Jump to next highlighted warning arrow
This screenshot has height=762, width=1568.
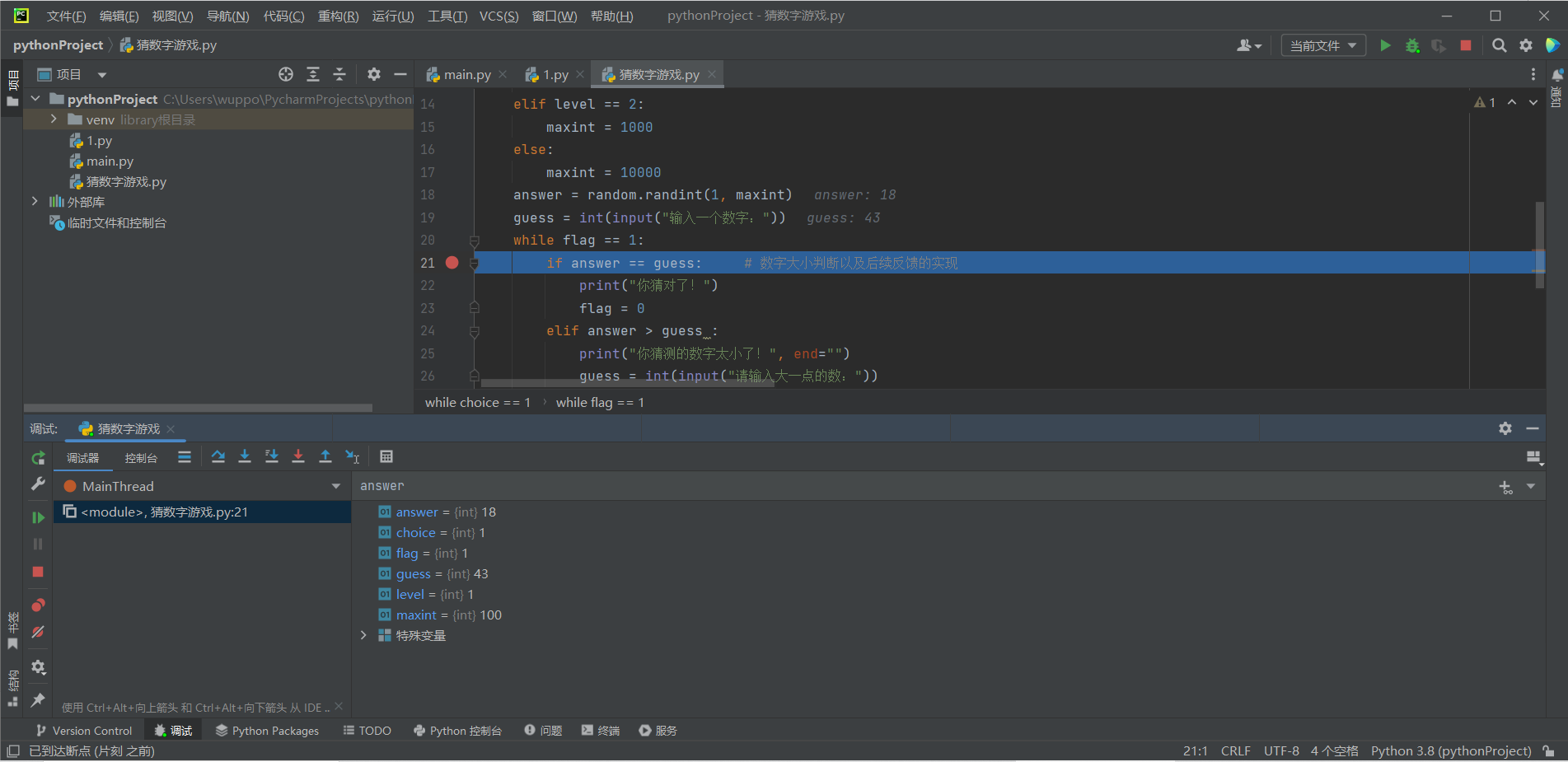(x=1533, y=102)
